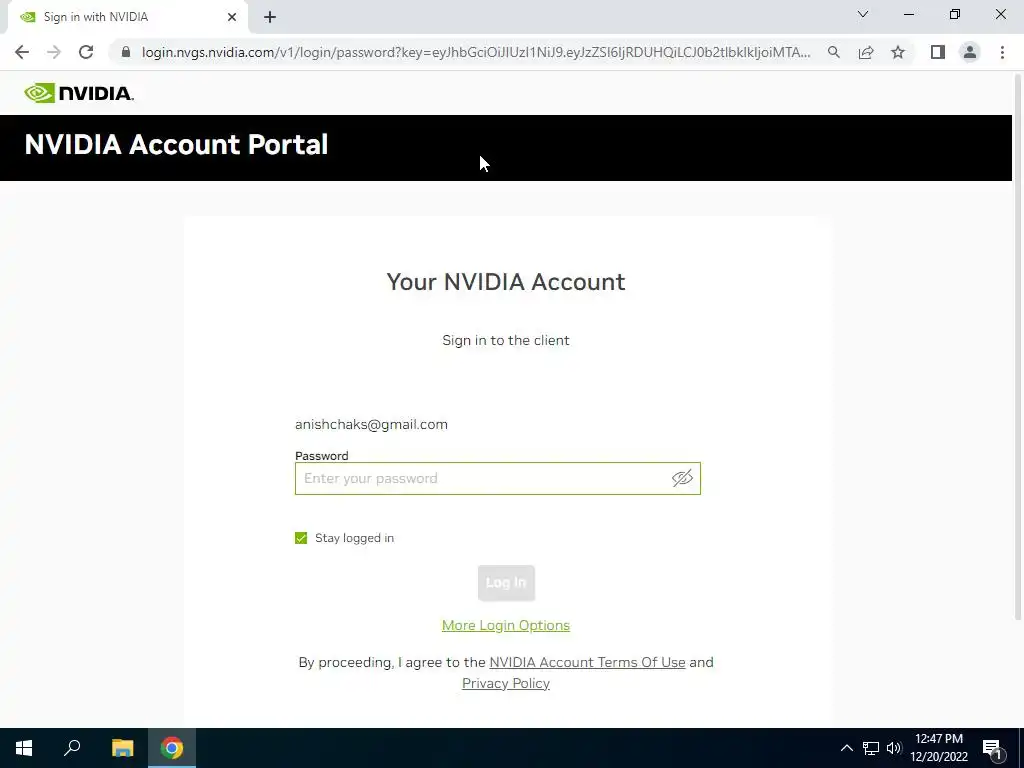Open the volume speaker tray icon
This screenshot has height=768, width=1024.
point(894,748)
